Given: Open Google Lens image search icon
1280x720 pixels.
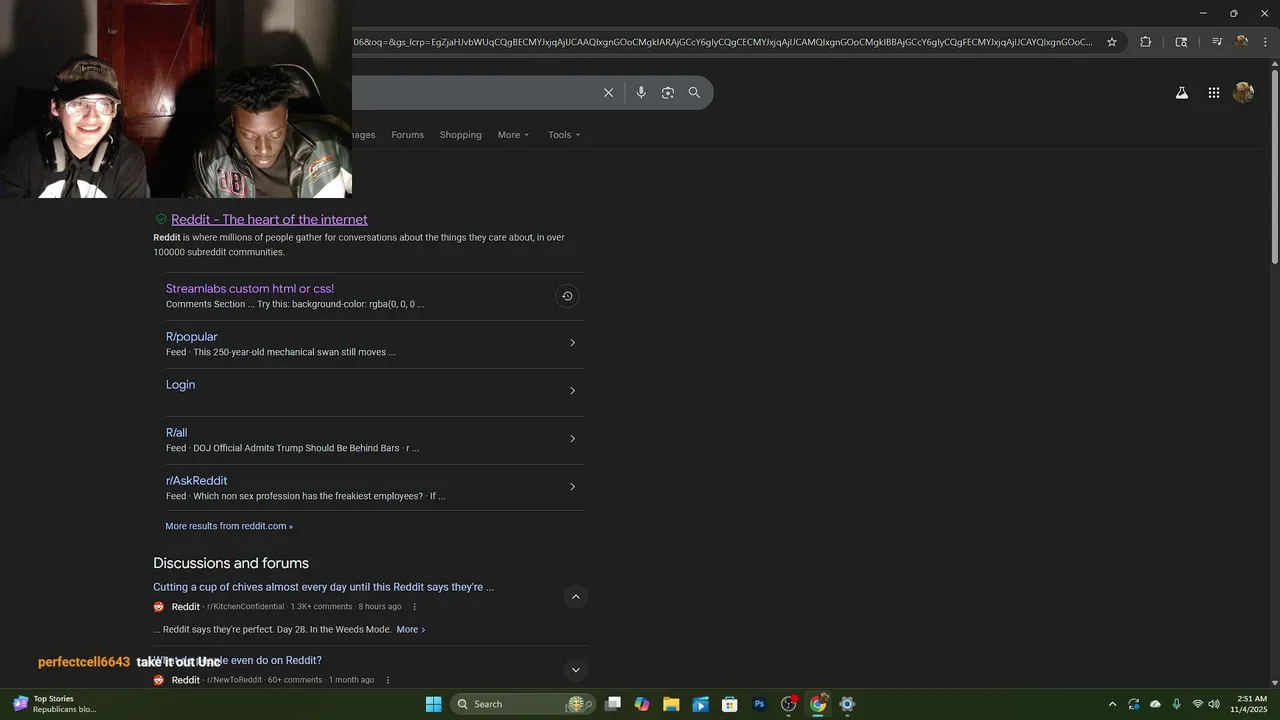Looking at the screenshot, I should coord(668,93).
